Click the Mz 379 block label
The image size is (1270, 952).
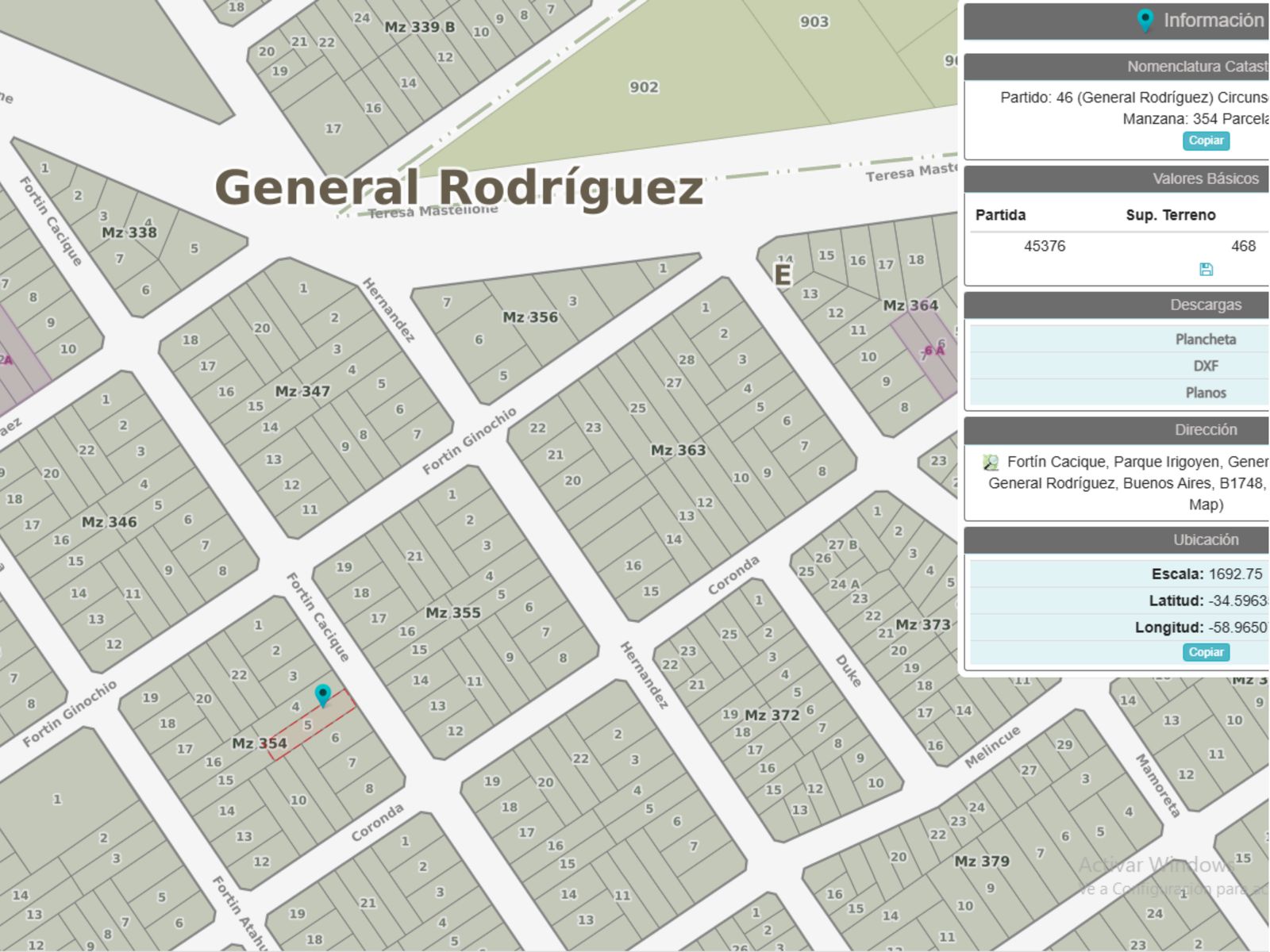[982, 862]
